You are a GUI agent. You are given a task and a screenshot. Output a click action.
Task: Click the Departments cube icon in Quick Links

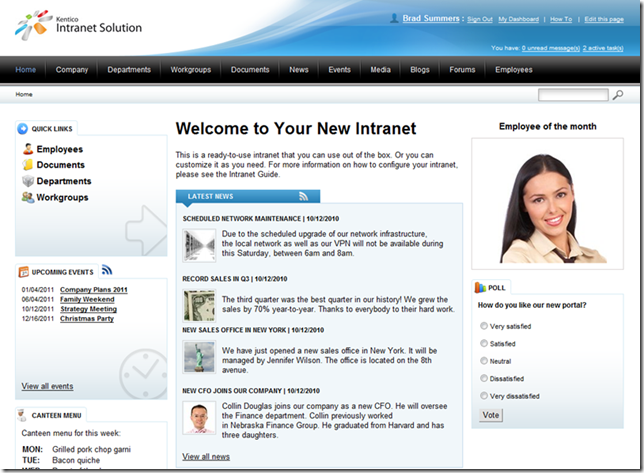[28, 181]
